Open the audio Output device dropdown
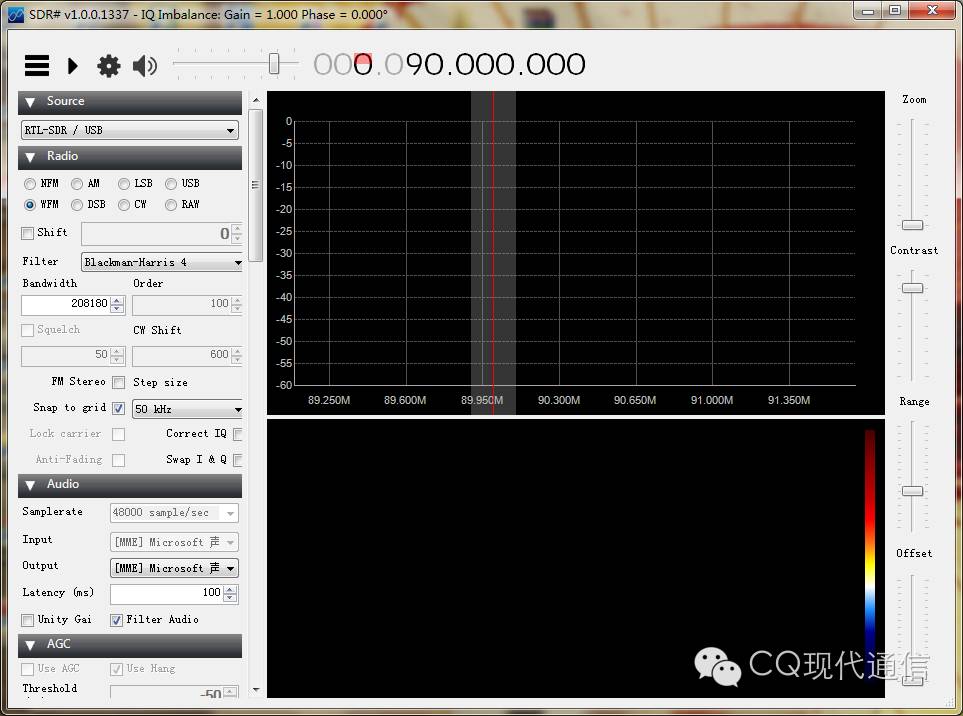 (x=174, y=568)
